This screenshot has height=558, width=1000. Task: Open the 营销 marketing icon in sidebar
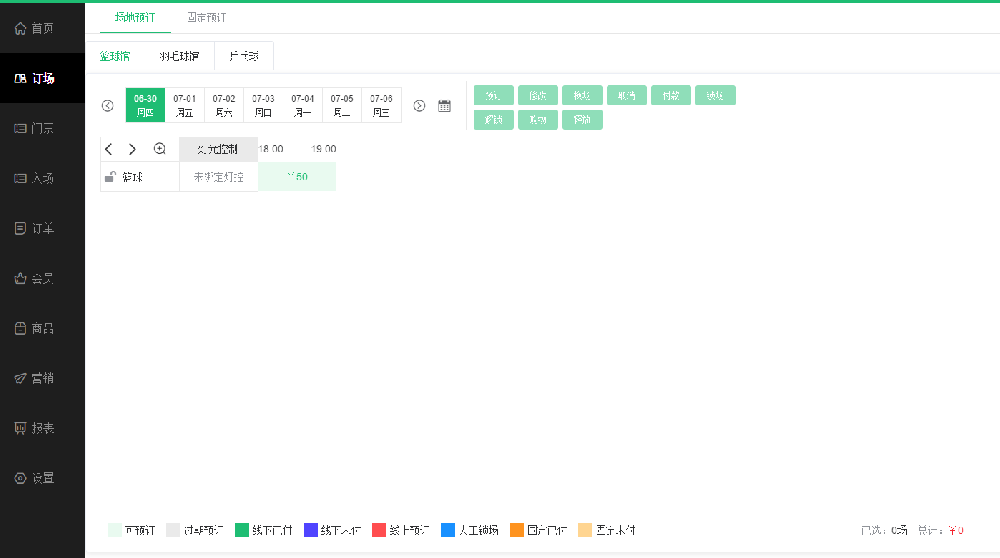(x=20, y=378)
